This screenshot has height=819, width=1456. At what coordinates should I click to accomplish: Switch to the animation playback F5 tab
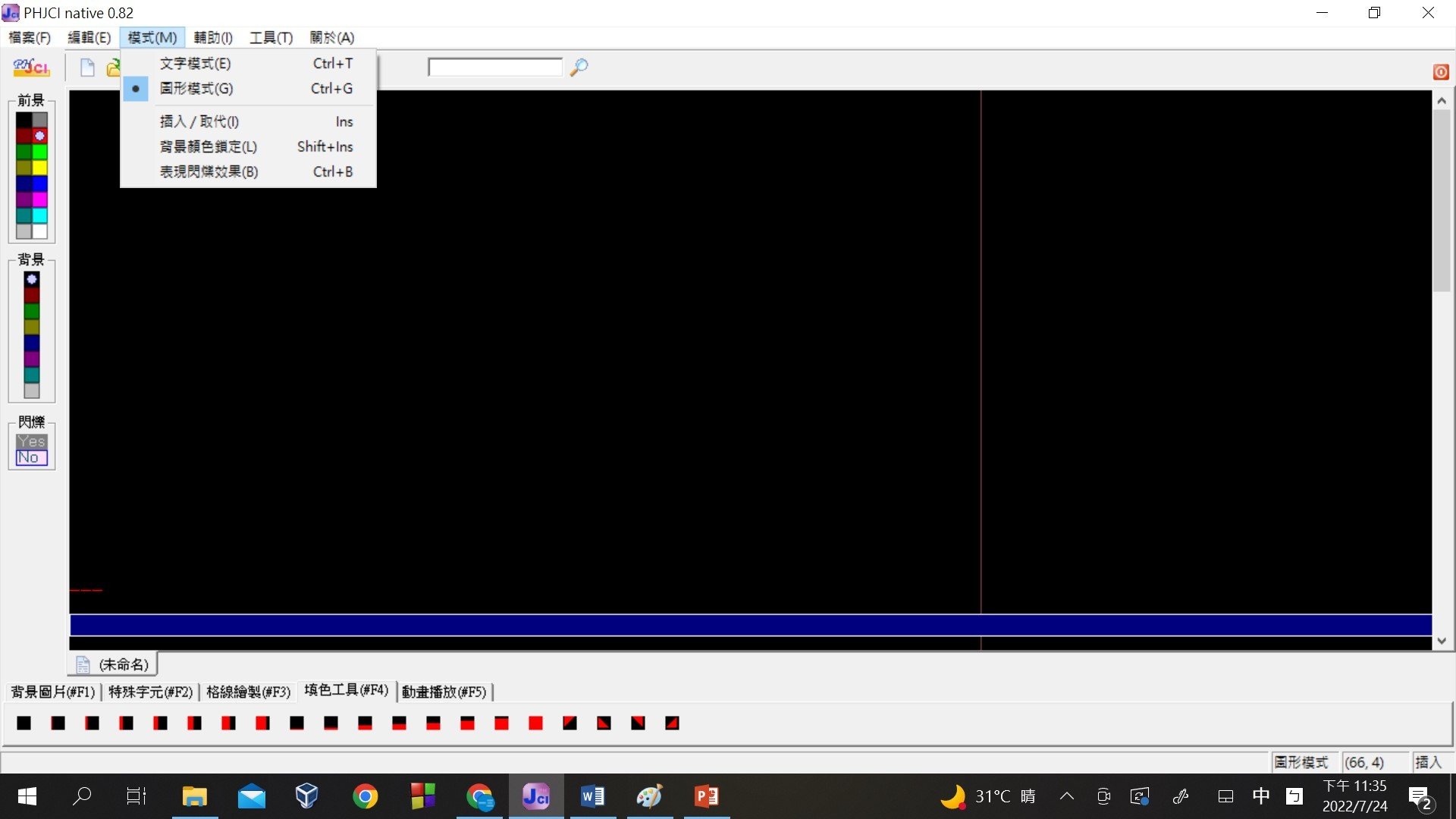(444, 692)
